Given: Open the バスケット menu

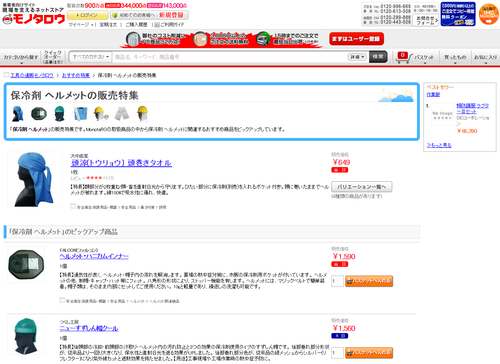Looking at the screenshot, I should (424, 58).
